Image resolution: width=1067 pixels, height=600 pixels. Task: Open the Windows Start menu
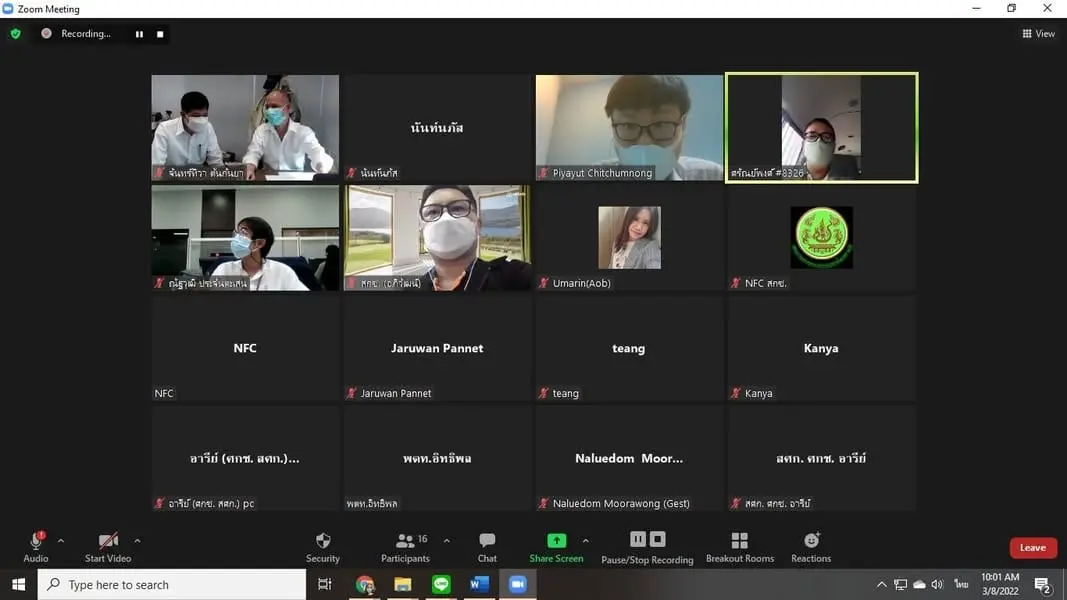coord(18,584)
